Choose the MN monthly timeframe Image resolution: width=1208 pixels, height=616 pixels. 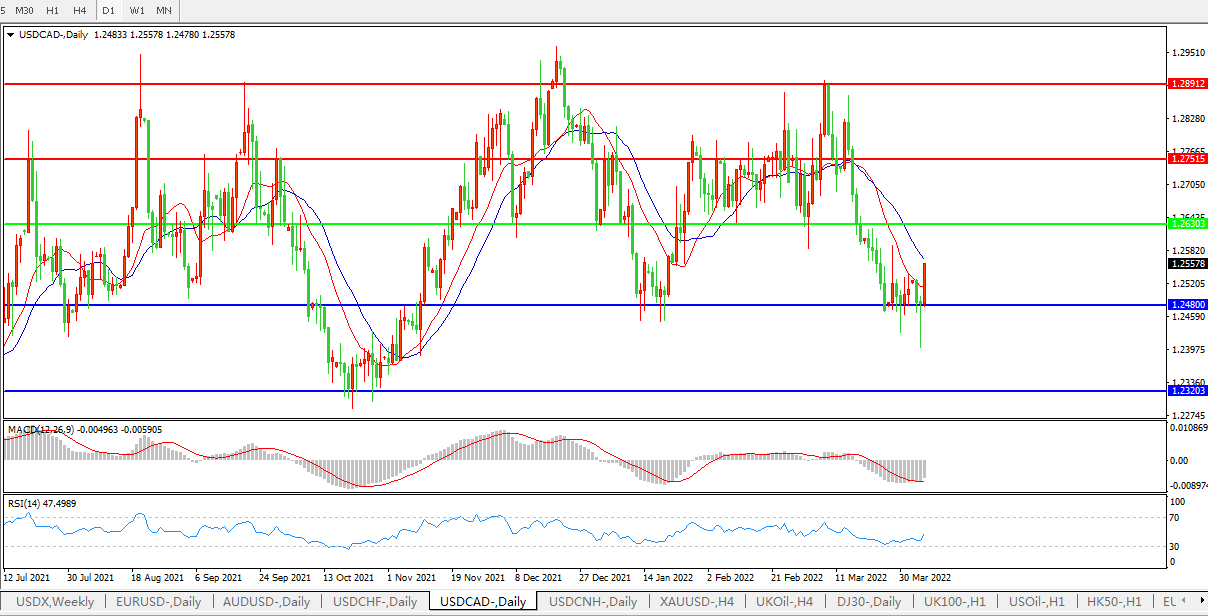(x=164, y=10)
